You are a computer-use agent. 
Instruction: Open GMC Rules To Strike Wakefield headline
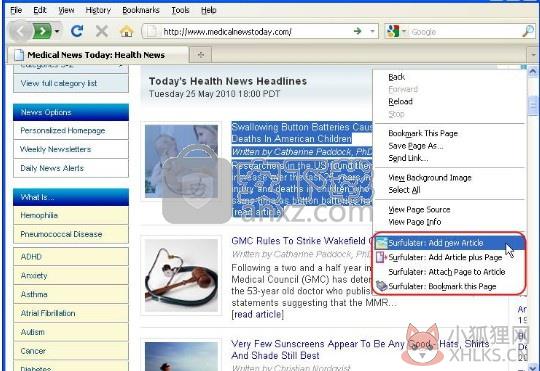point(301,241)
